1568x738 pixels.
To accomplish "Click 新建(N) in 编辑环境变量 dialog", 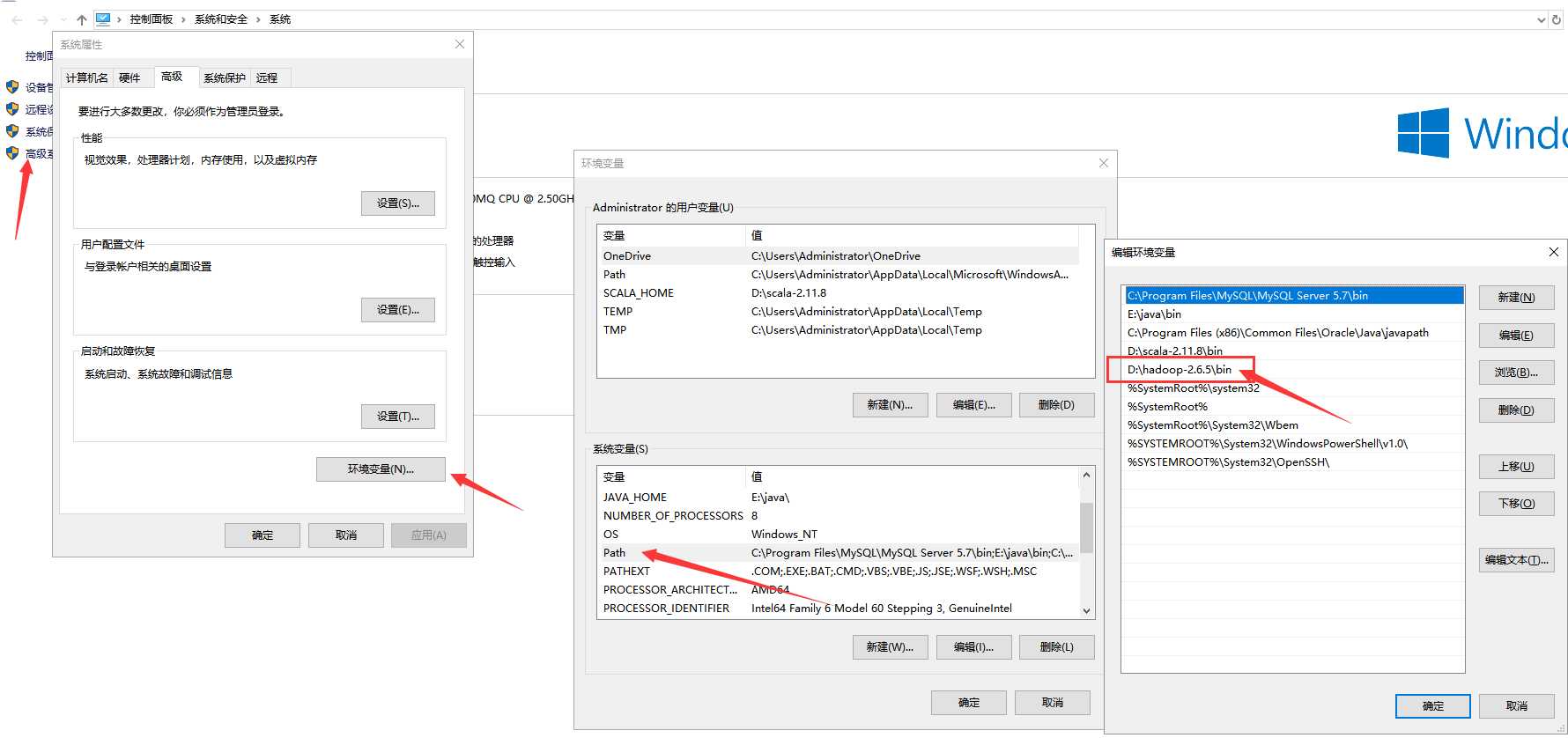I will [x=1516, y=298].
